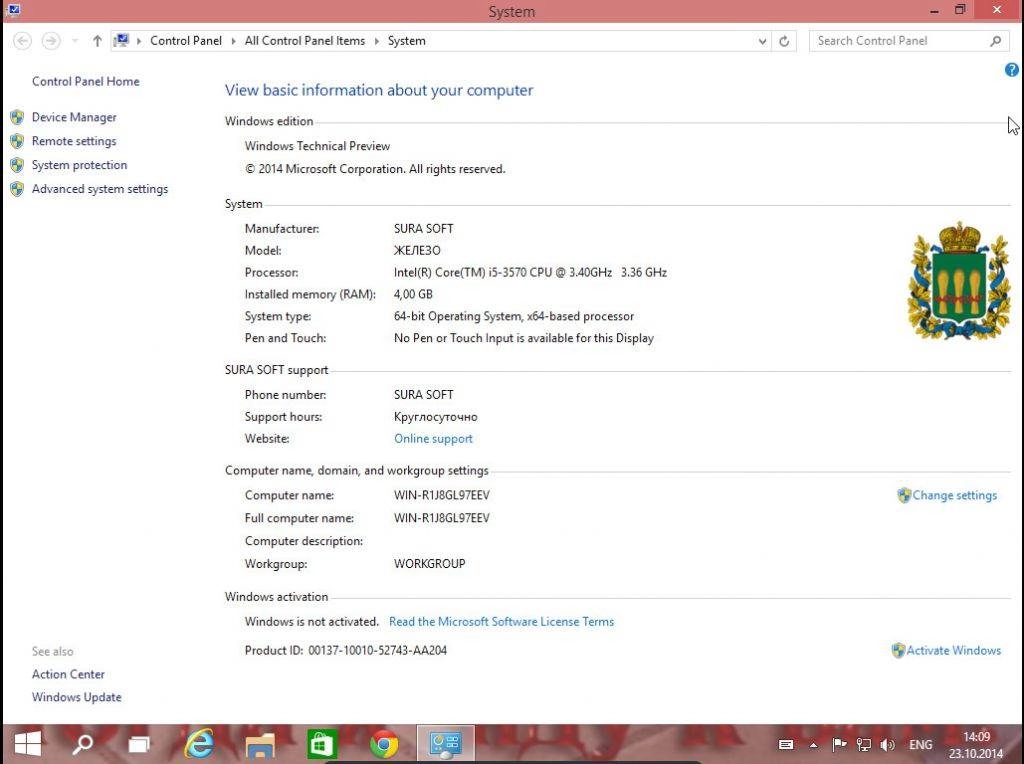Click the System window title bar icon
Viewport: 1024px width, 764px height.
tap(14, 10)
